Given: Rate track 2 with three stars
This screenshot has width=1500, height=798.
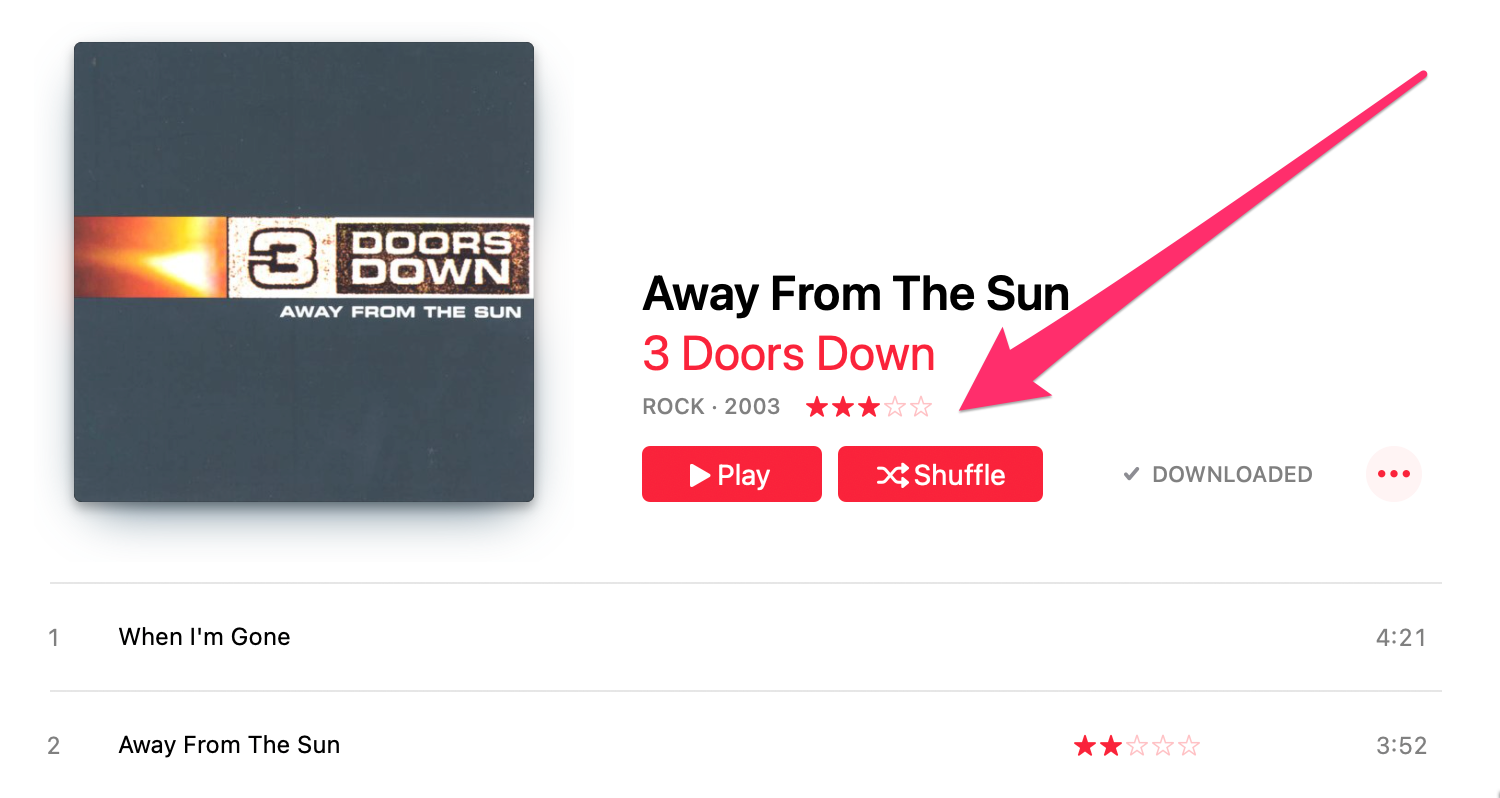Looking at the screenshot, I should click(1137, 746).
